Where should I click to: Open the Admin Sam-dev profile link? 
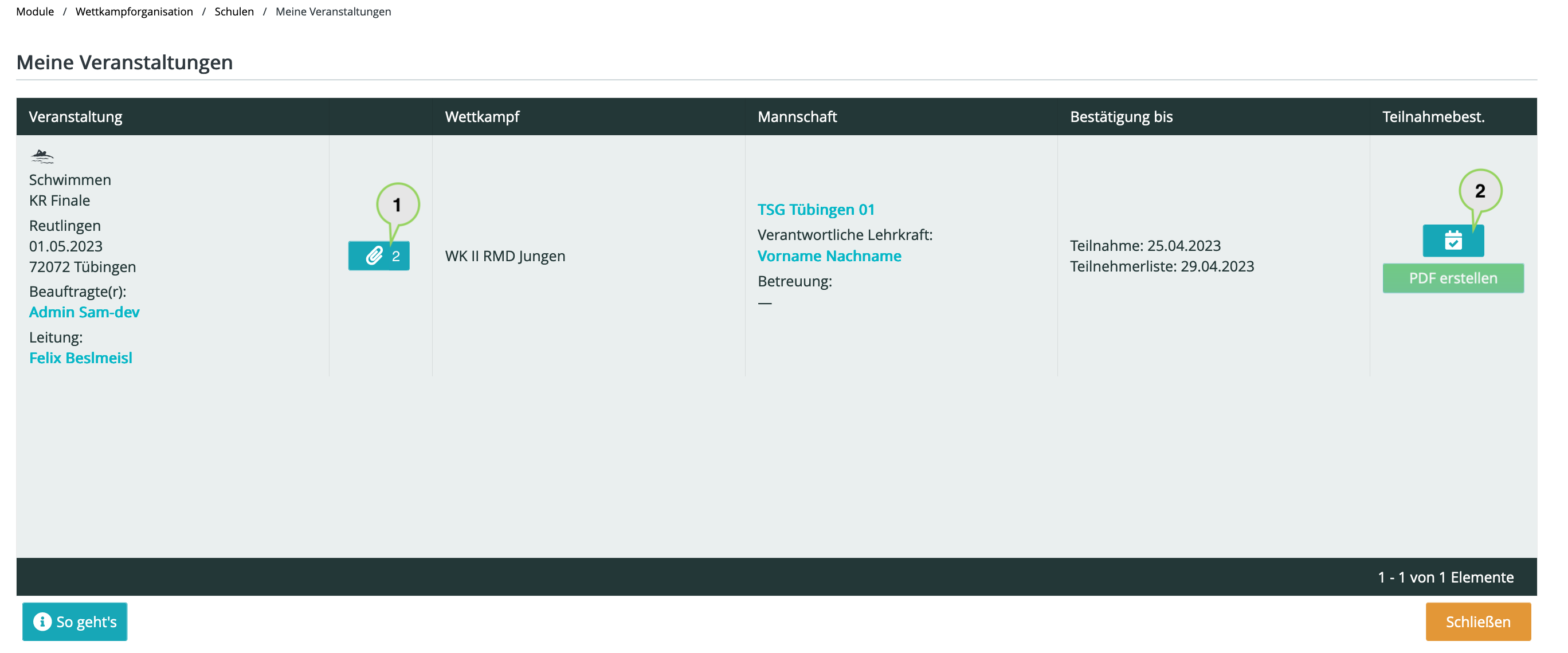point(84,312)
